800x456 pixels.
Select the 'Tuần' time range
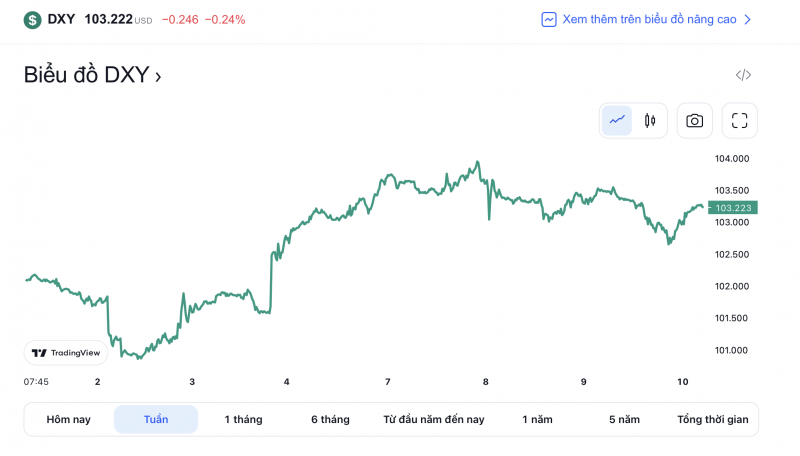click(x=156, y=419)
